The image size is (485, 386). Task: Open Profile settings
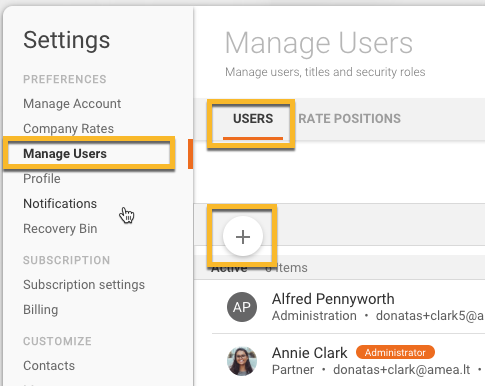[42, 179]
